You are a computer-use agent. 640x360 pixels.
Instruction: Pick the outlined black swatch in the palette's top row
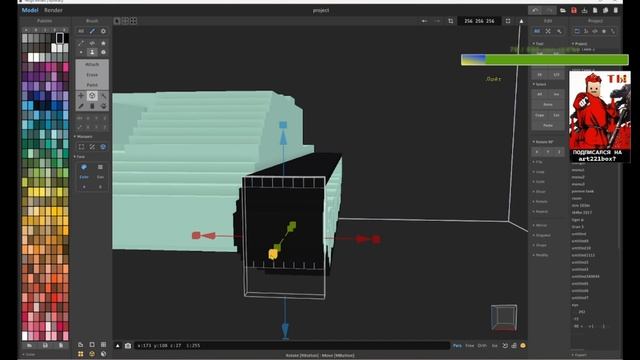point(60,38)
